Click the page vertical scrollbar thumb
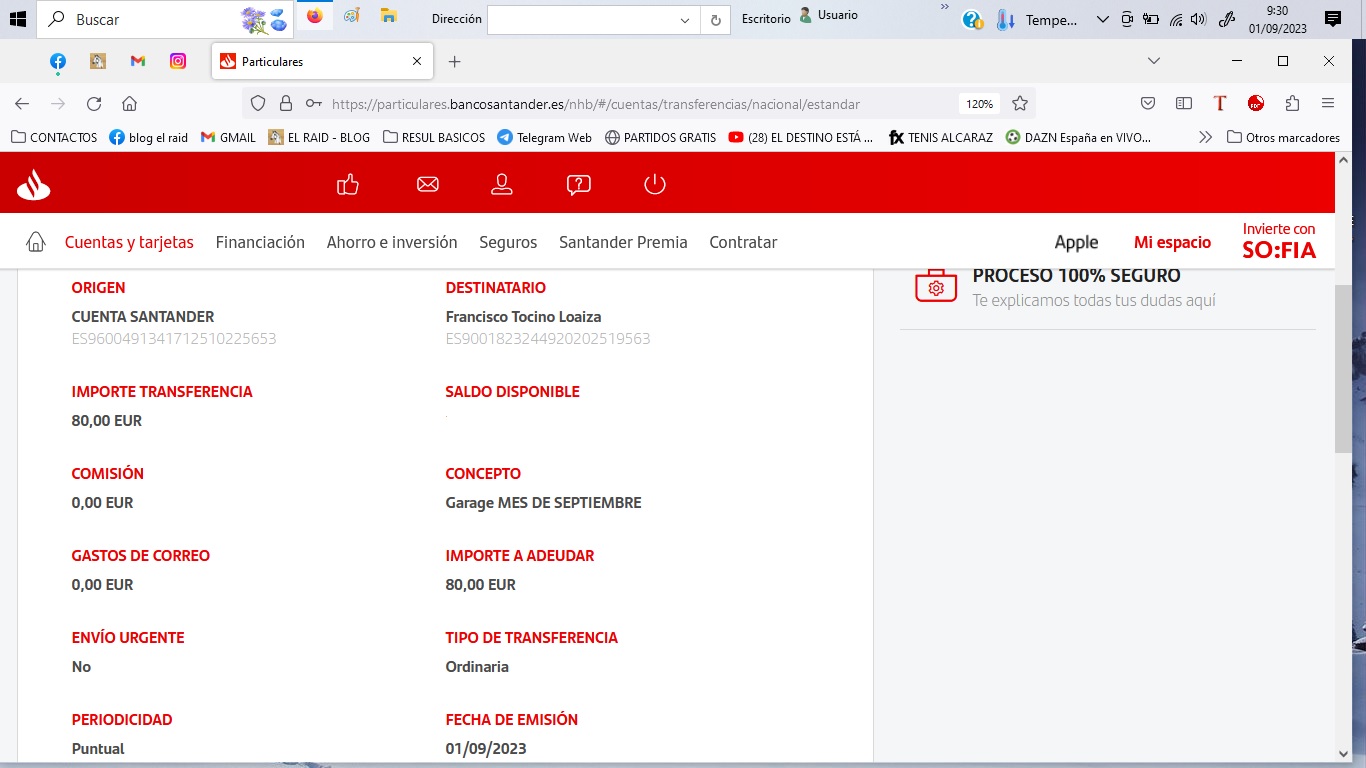1366x768 pixels. [x=1343, y=370]
